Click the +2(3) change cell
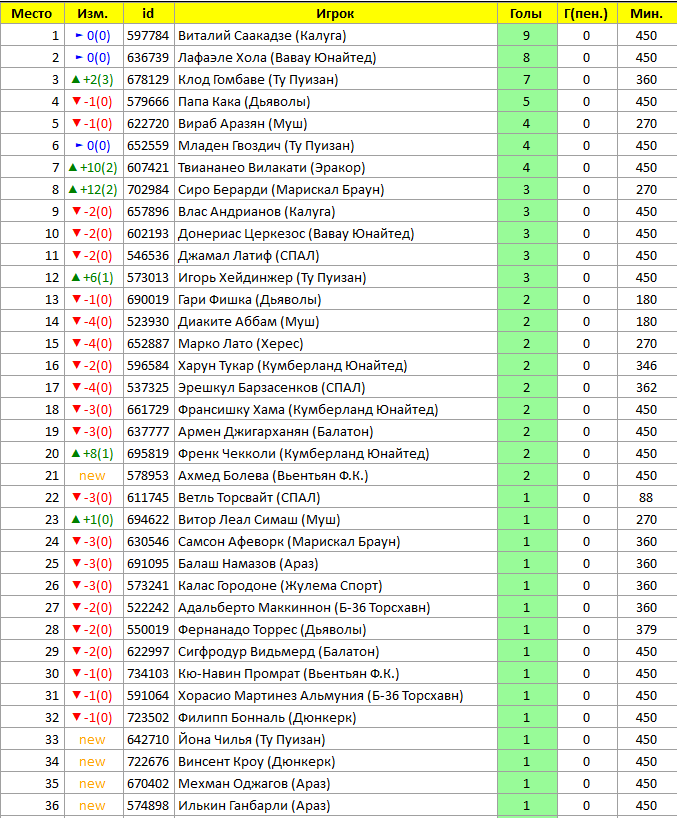 [93, 79]
